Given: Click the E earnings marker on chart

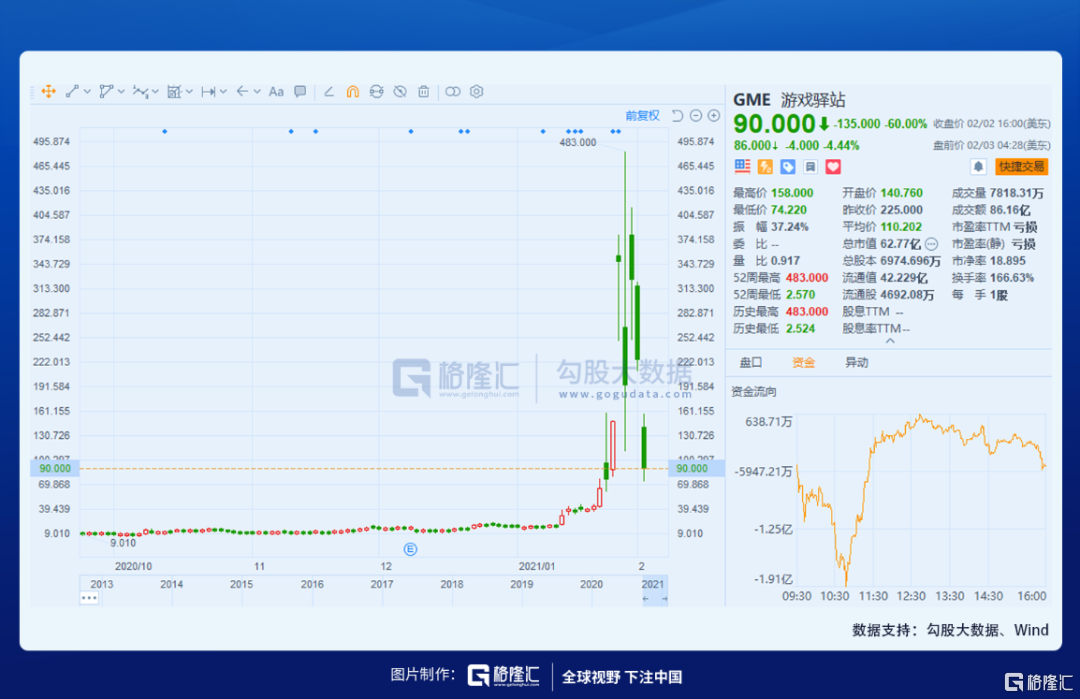Looking at the screenshot, I should coord(410,549).
